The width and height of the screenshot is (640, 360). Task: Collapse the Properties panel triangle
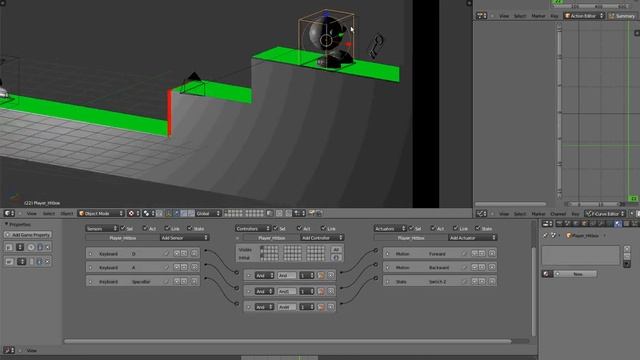(7, 224)
